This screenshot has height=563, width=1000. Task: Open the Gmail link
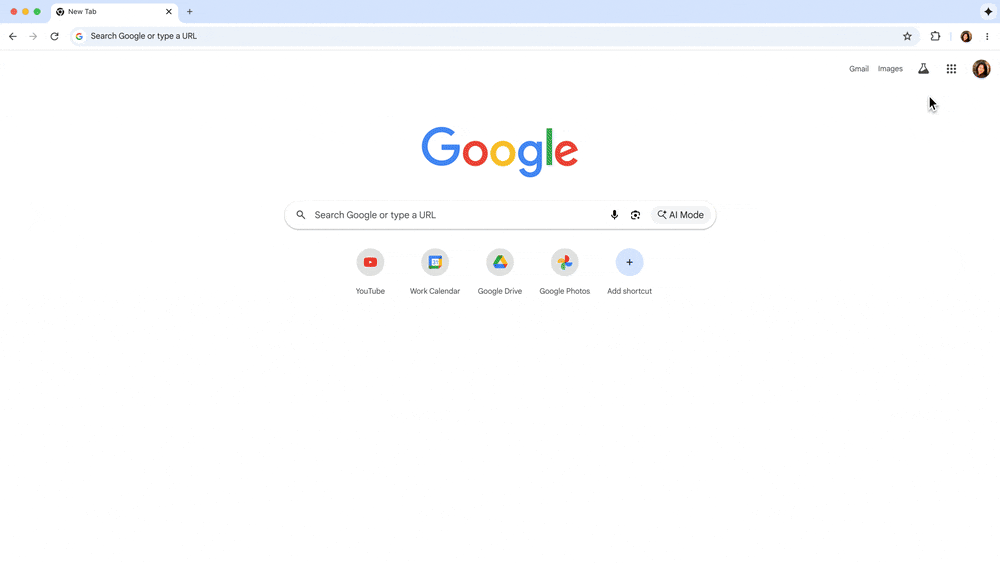tap(858, 69)
